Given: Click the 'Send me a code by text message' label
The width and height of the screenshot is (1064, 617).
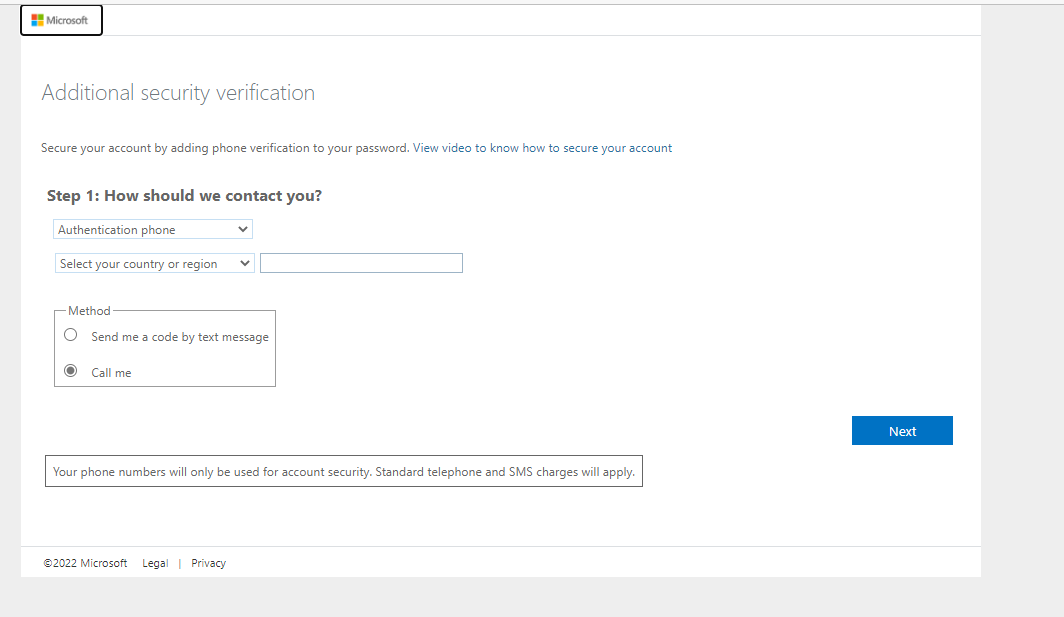Looking at the screenshot, I should point(180,337).
